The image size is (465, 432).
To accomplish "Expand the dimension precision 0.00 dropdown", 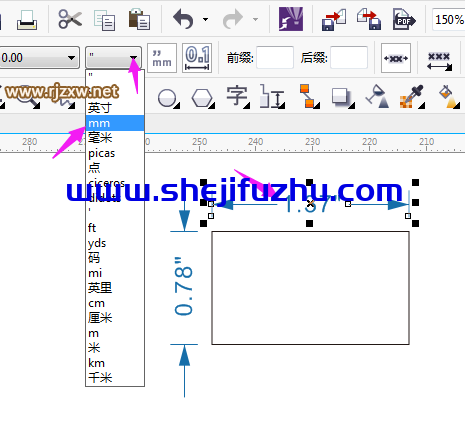I will [x=71, y=58].
